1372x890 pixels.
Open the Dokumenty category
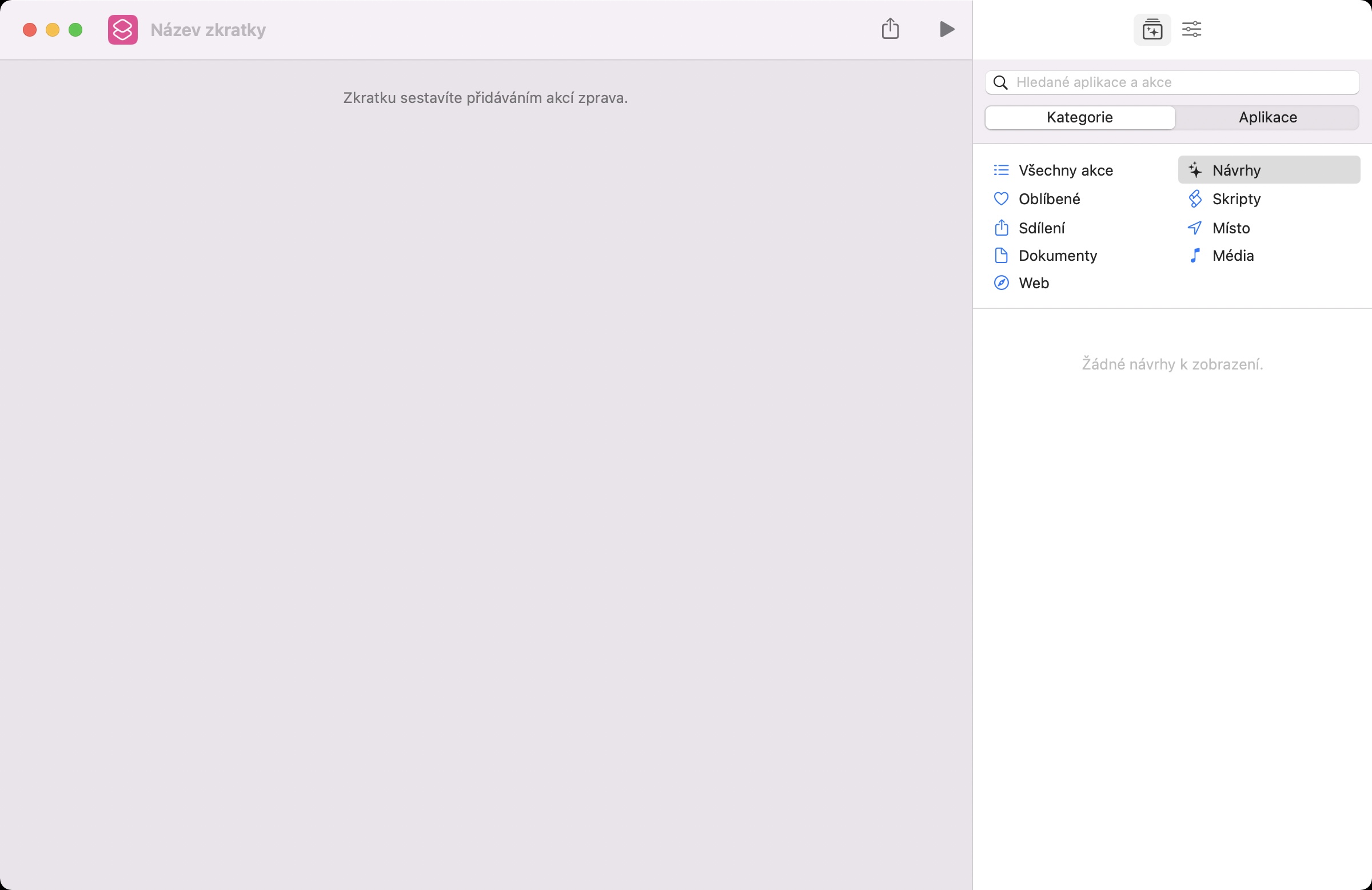(x=1056, y=256)
